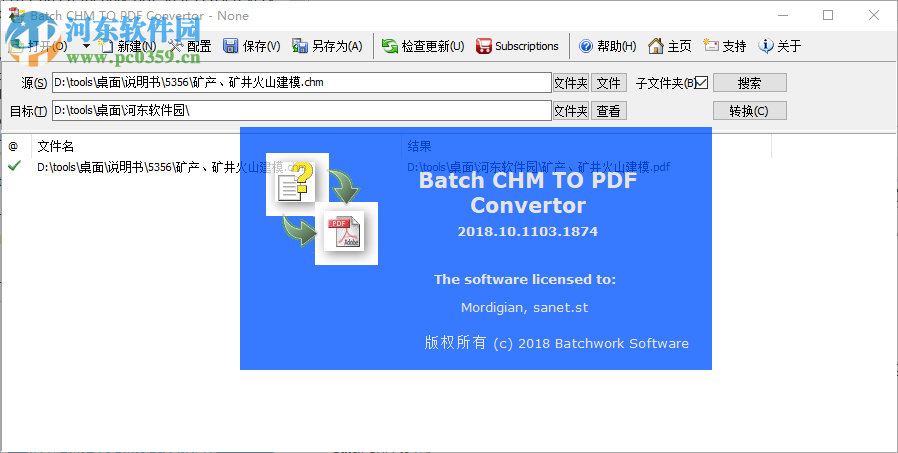
Task: Click the 检查更新(U) refresh icon
Action: (x=389, y=46)
